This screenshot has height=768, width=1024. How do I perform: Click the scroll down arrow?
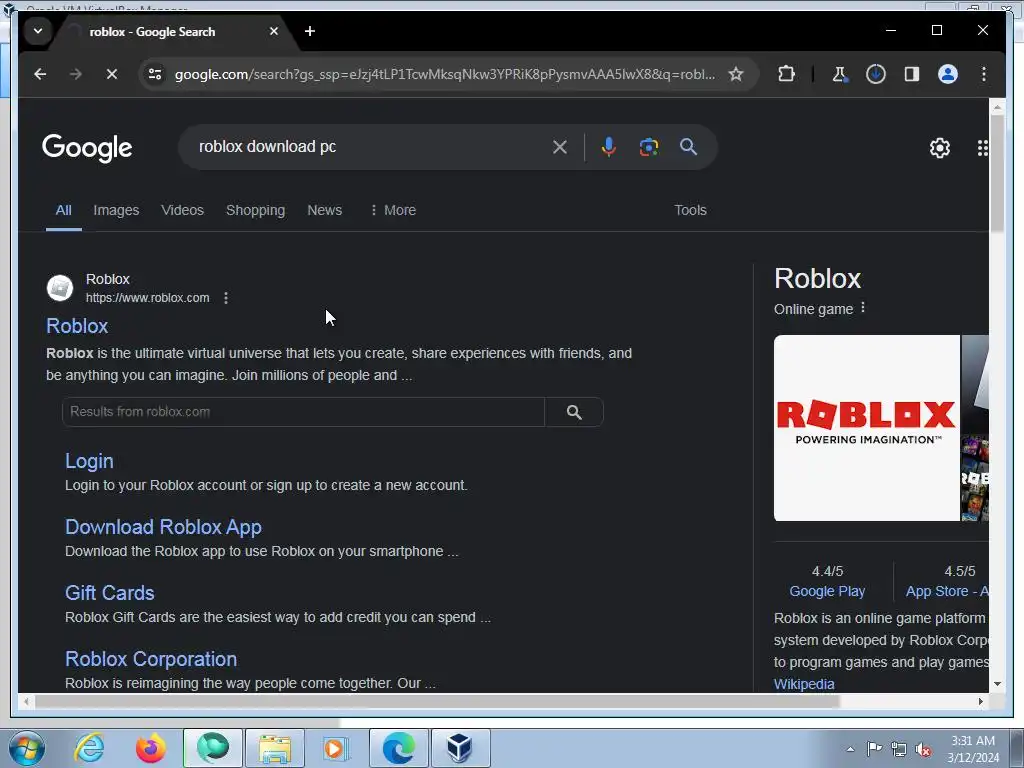coord(997,684)
